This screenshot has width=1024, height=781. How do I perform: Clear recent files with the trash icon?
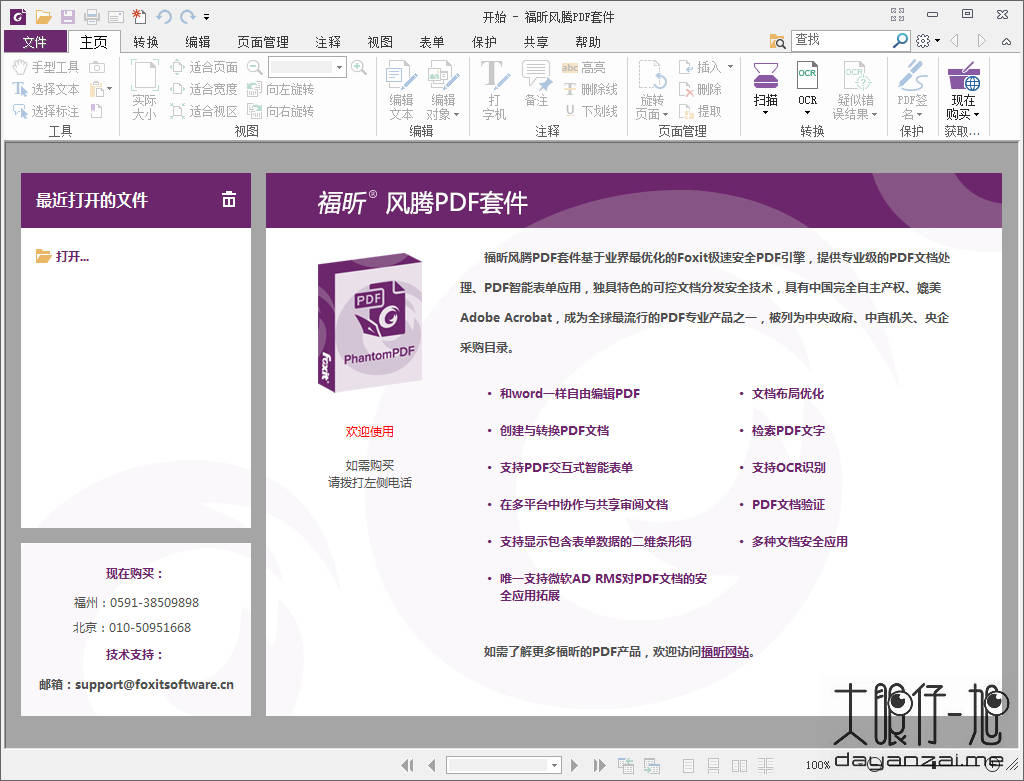point(229,199)
